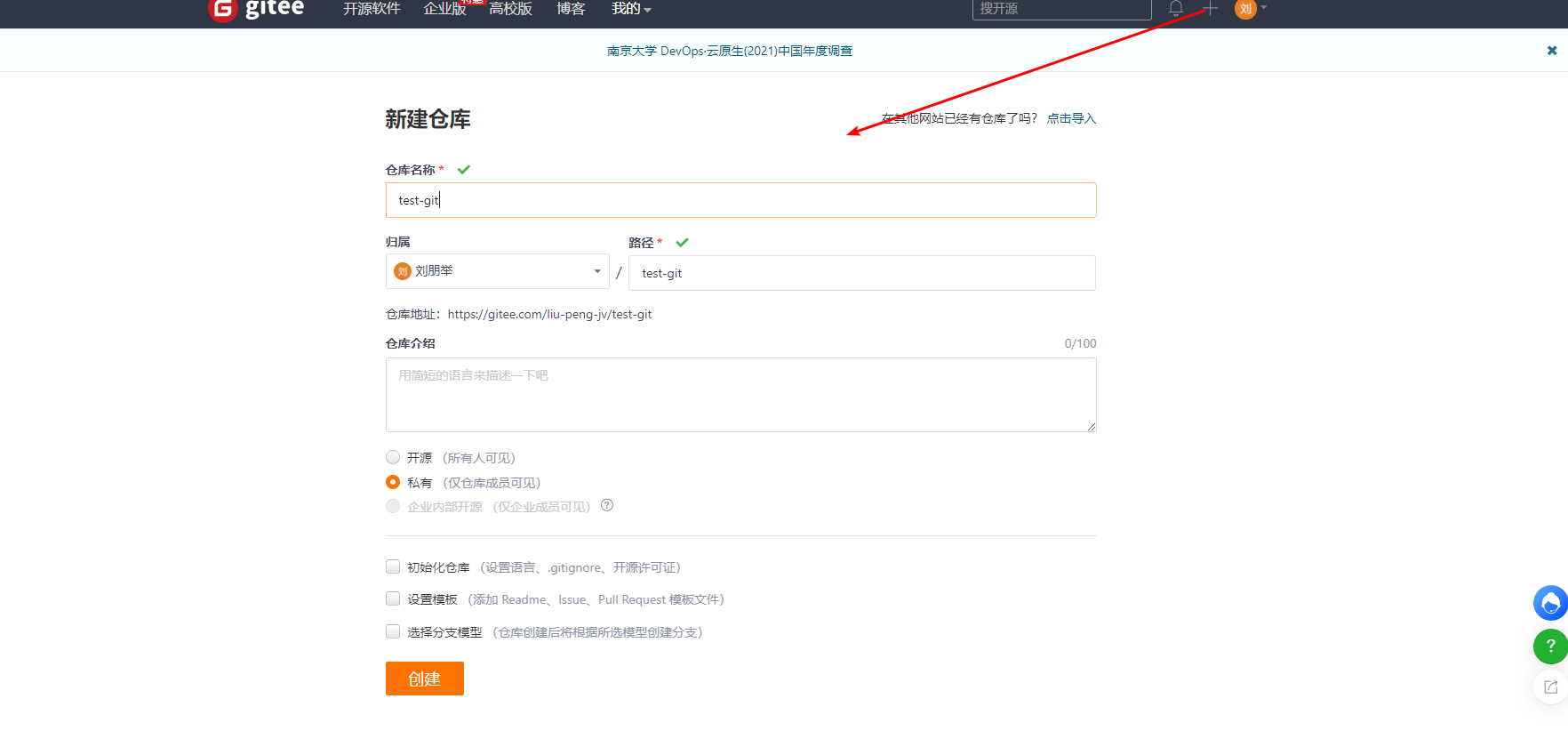
Task: Expand the 归属 owner dropdown 刘朋举
Action: 498,271
